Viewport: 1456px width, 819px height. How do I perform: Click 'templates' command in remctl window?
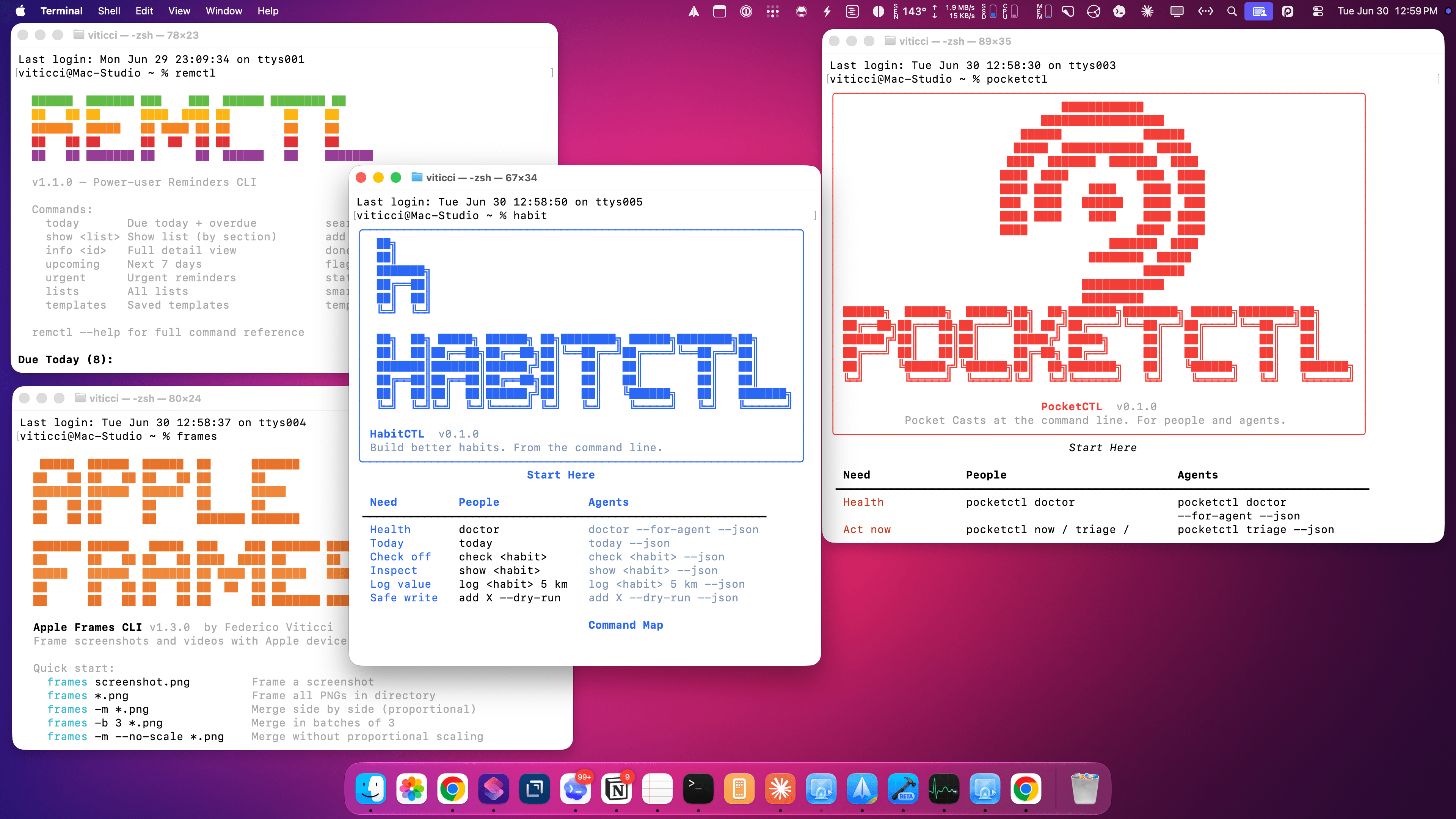tap(76, 304)
